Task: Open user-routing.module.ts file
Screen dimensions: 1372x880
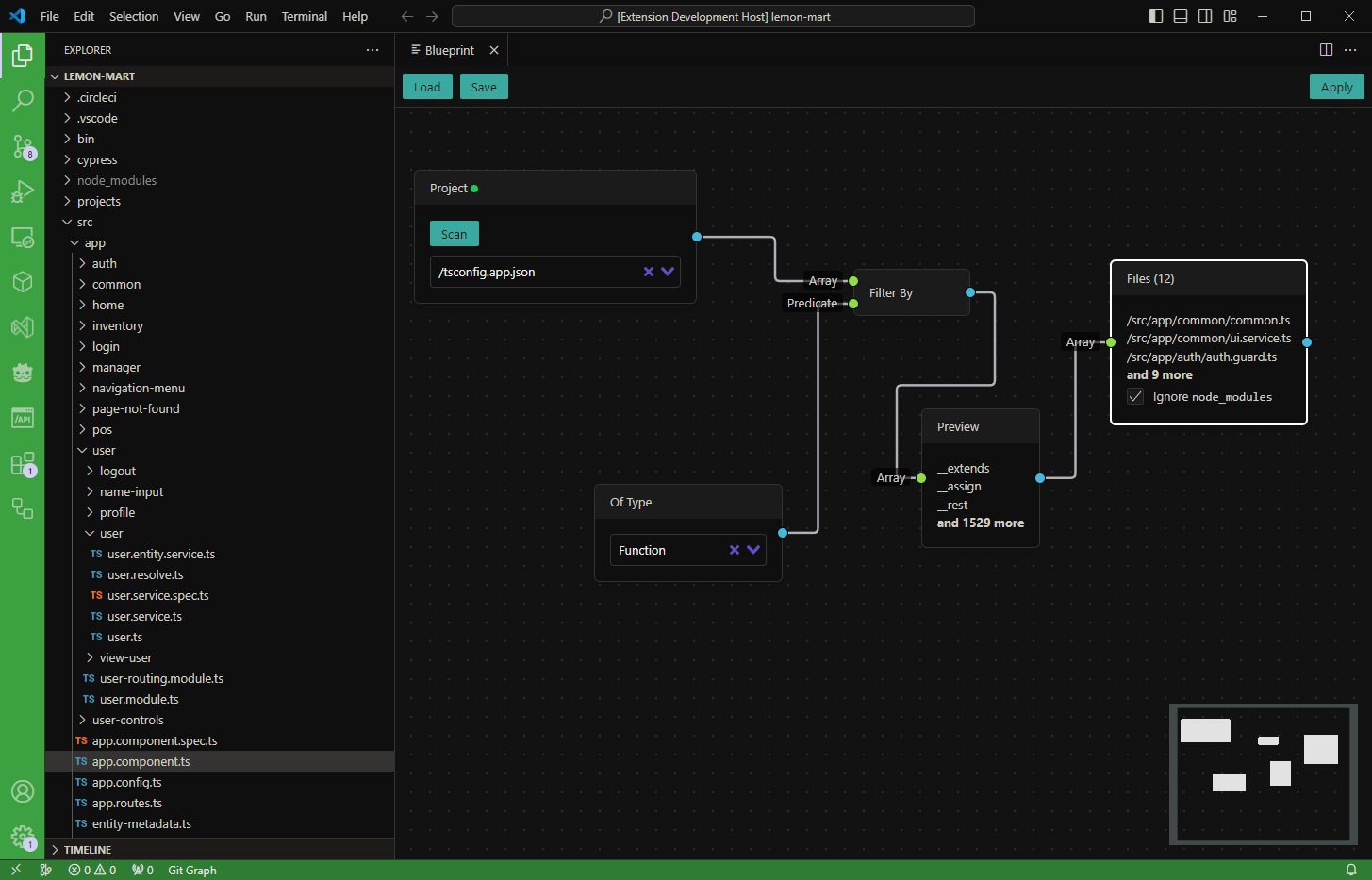Action: coord(220,678)
